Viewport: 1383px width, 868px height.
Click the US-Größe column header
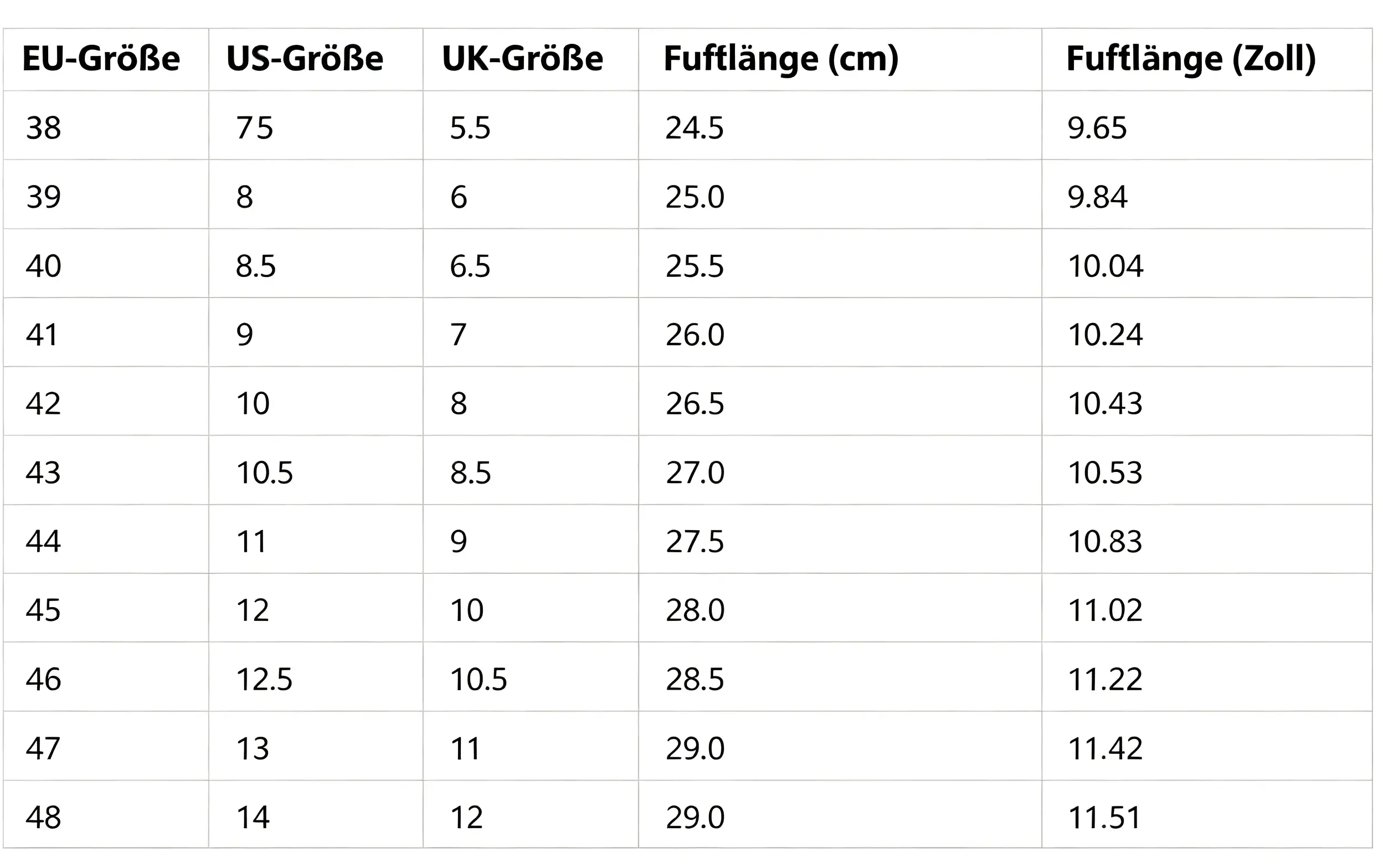pos(316,60)
